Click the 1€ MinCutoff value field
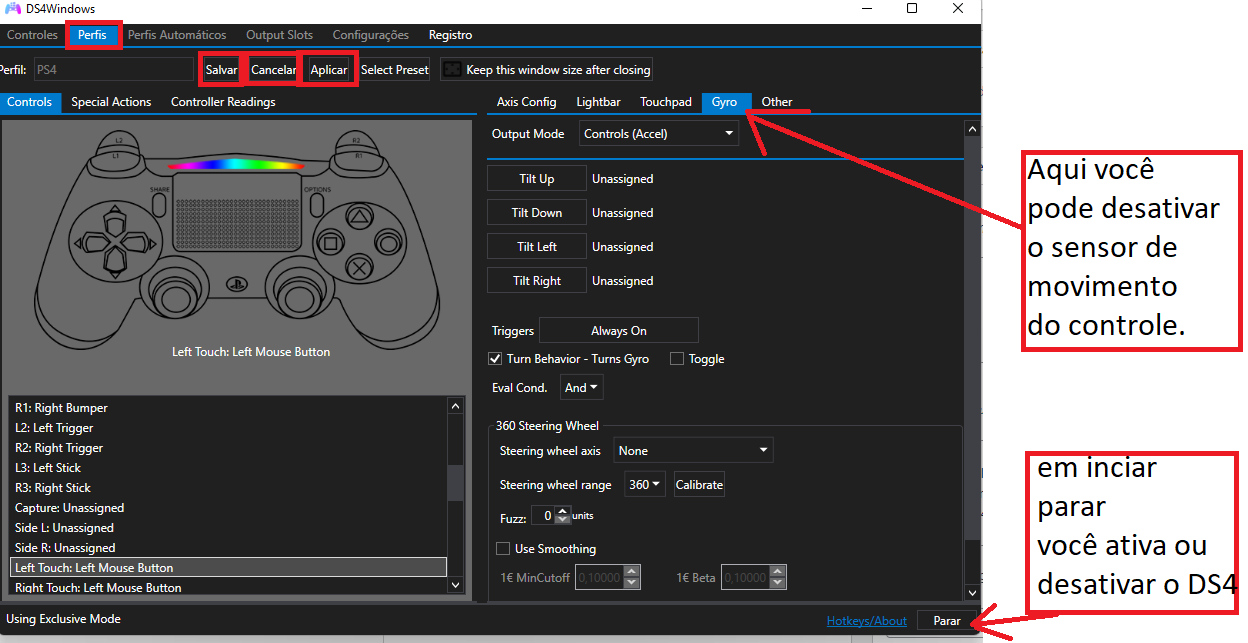The image size is (1248, 643). point(600,577)
